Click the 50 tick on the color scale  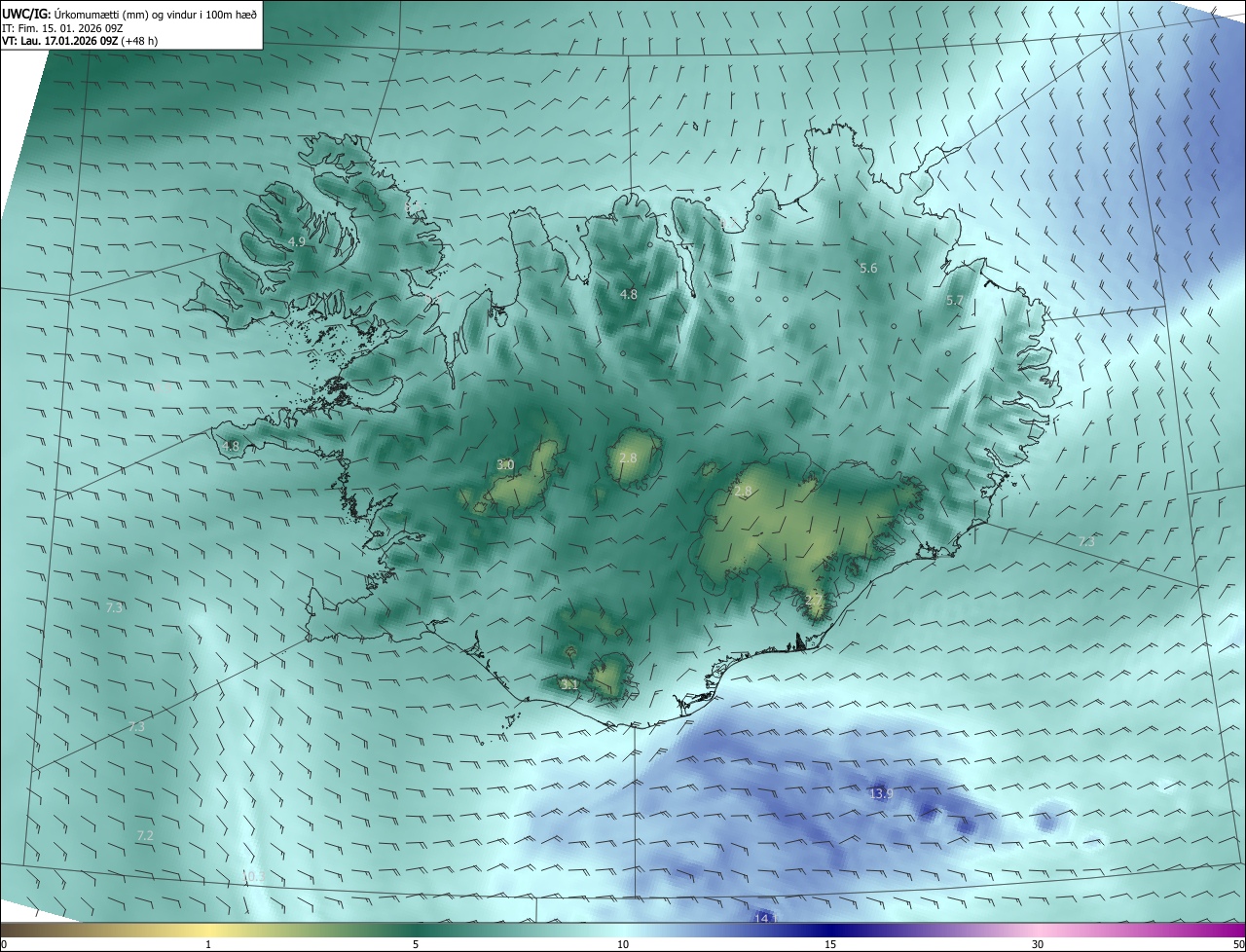coord(1238,944)
